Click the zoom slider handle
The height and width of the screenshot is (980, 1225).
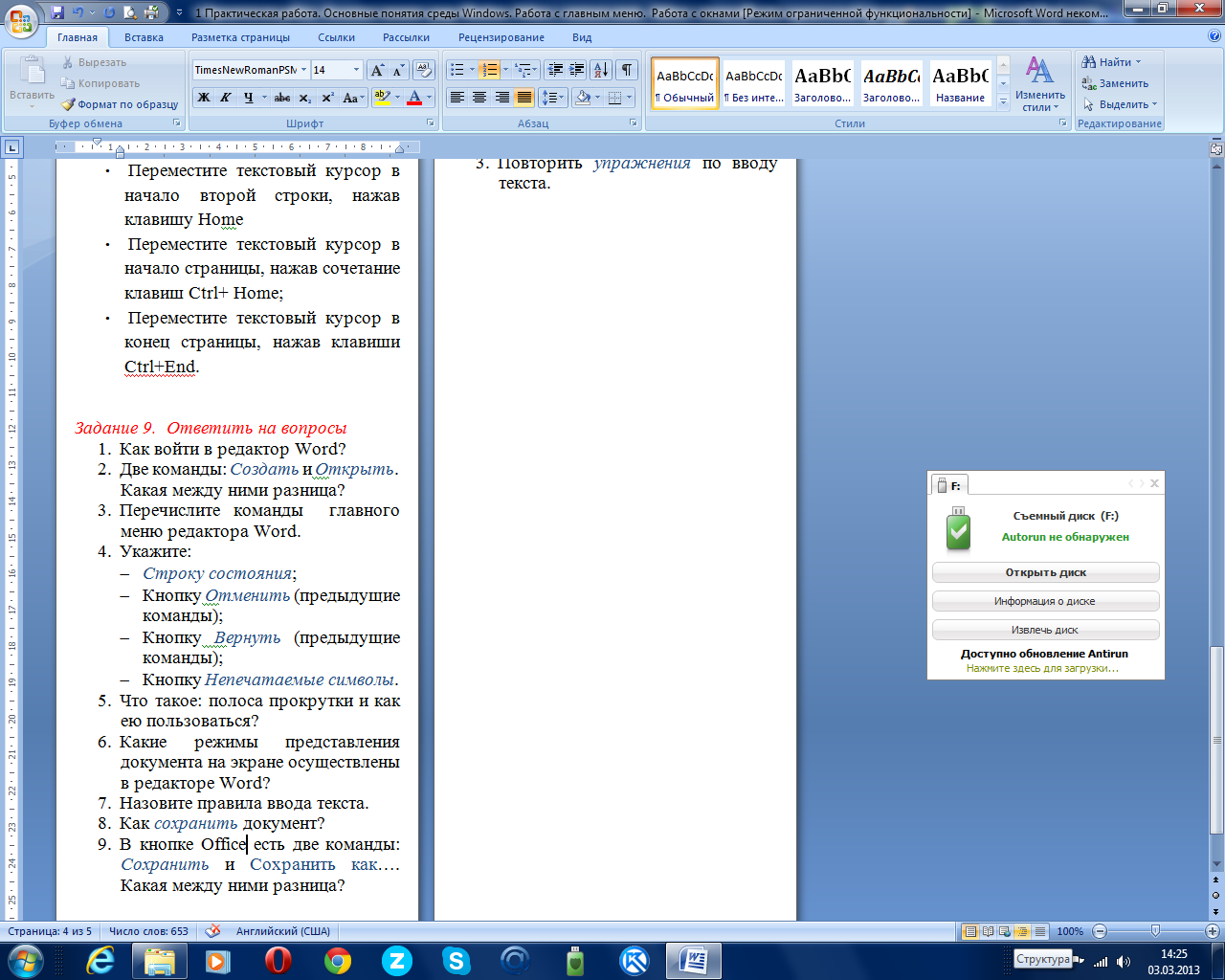pyautogui.click(x=1155, y=931)
